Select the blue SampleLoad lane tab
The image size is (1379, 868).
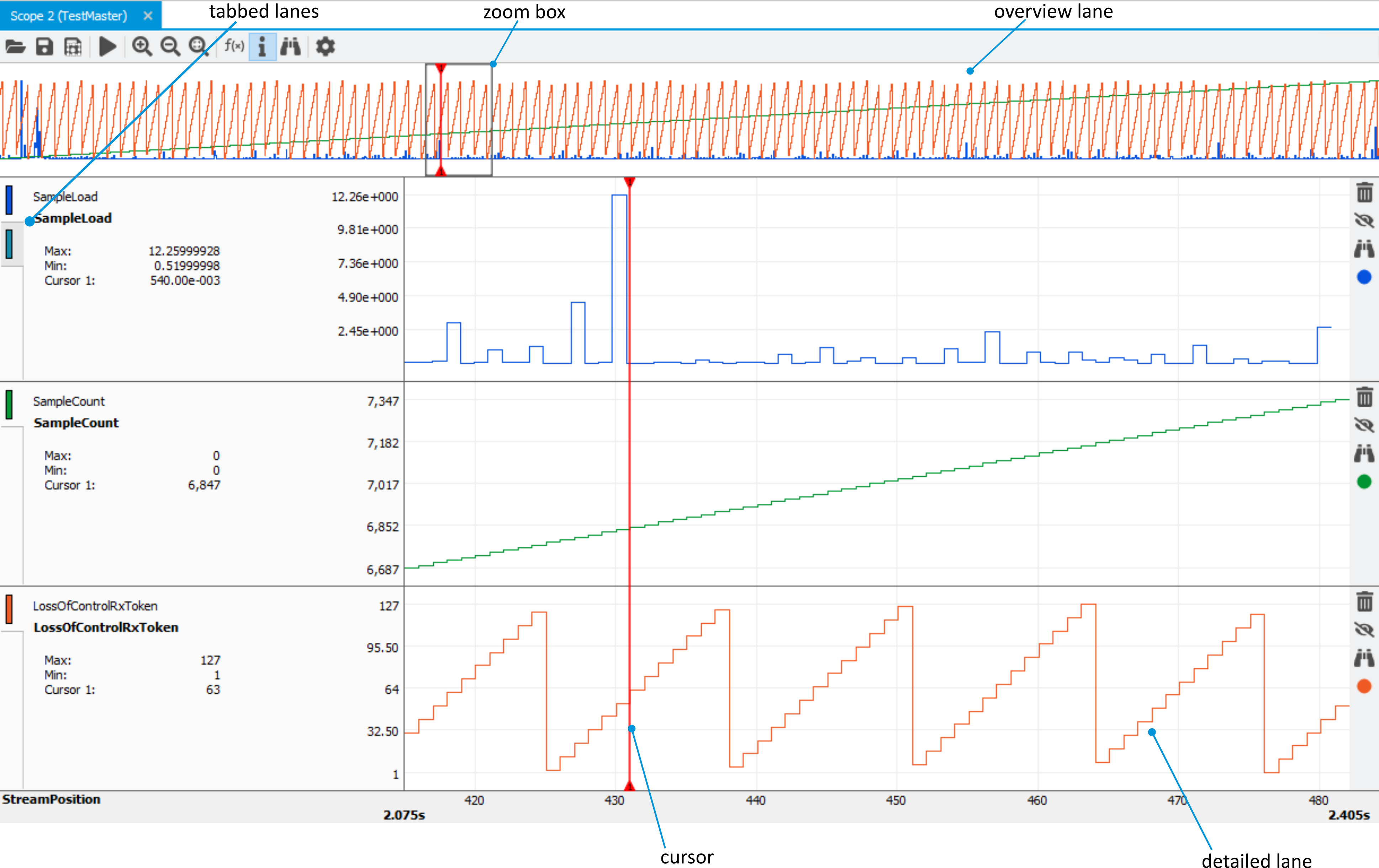click(x=9, y=200)
